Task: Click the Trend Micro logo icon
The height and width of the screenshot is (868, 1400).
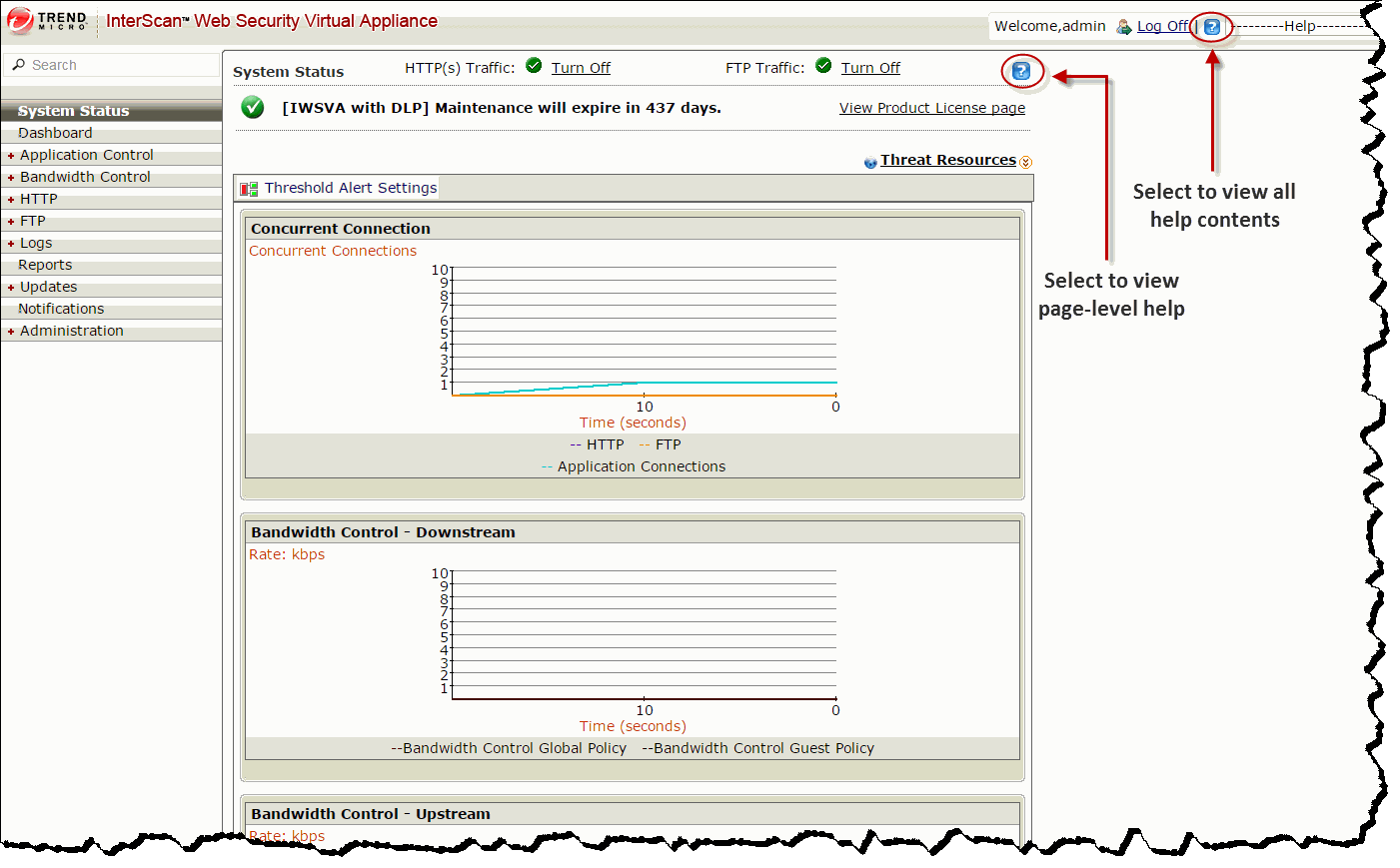Action: click(x=18, y=20)
